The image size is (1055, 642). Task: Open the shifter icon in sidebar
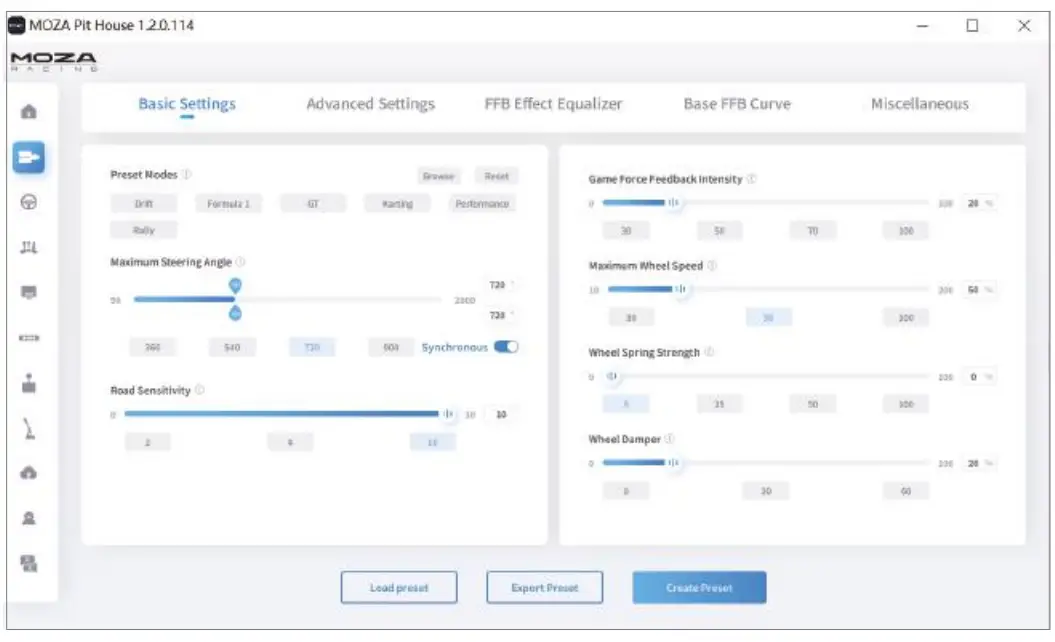click(28, 383)
